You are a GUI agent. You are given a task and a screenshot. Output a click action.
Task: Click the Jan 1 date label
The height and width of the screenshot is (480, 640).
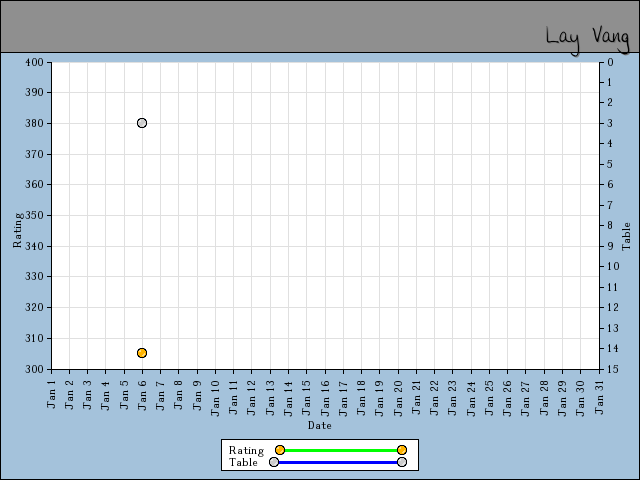tap(51, 394)
